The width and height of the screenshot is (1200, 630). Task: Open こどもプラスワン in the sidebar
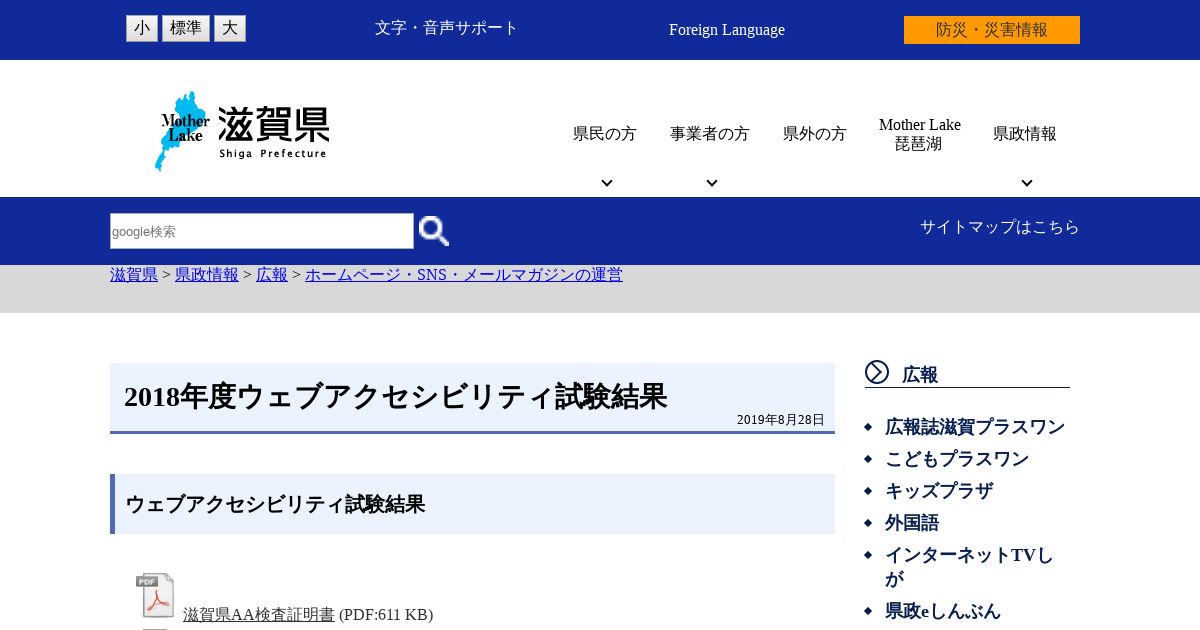(x=957, y=459)
